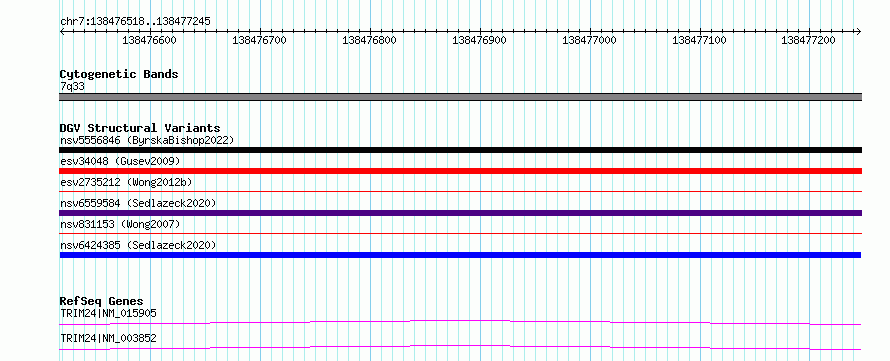The height and width of the screenshot is (361, 890).
Task: Click the 138476600 ruler position label
Action: (x=149, y=40)
